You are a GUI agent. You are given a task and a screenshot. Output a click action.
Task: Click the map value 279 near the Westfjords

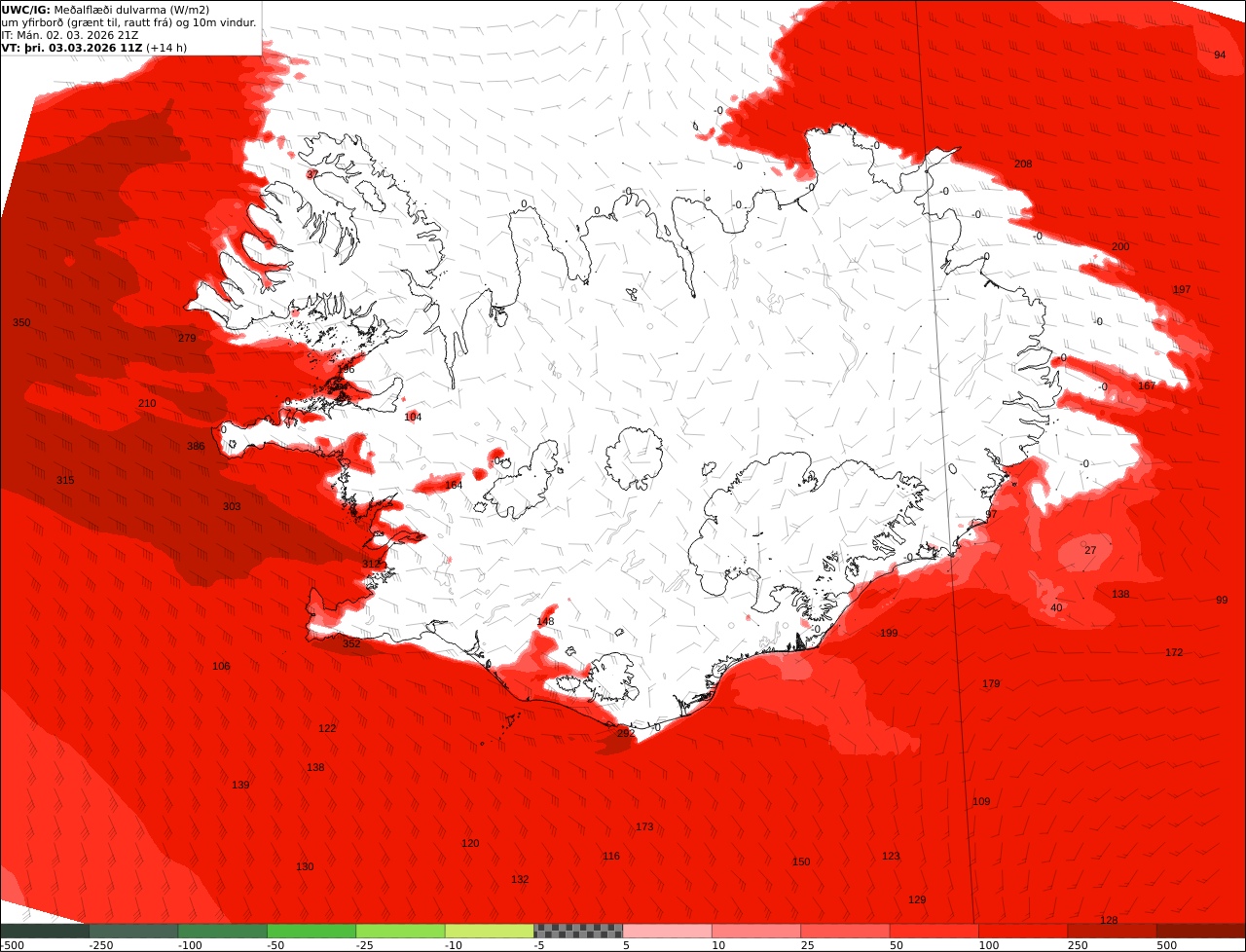[x=187, y=338]
